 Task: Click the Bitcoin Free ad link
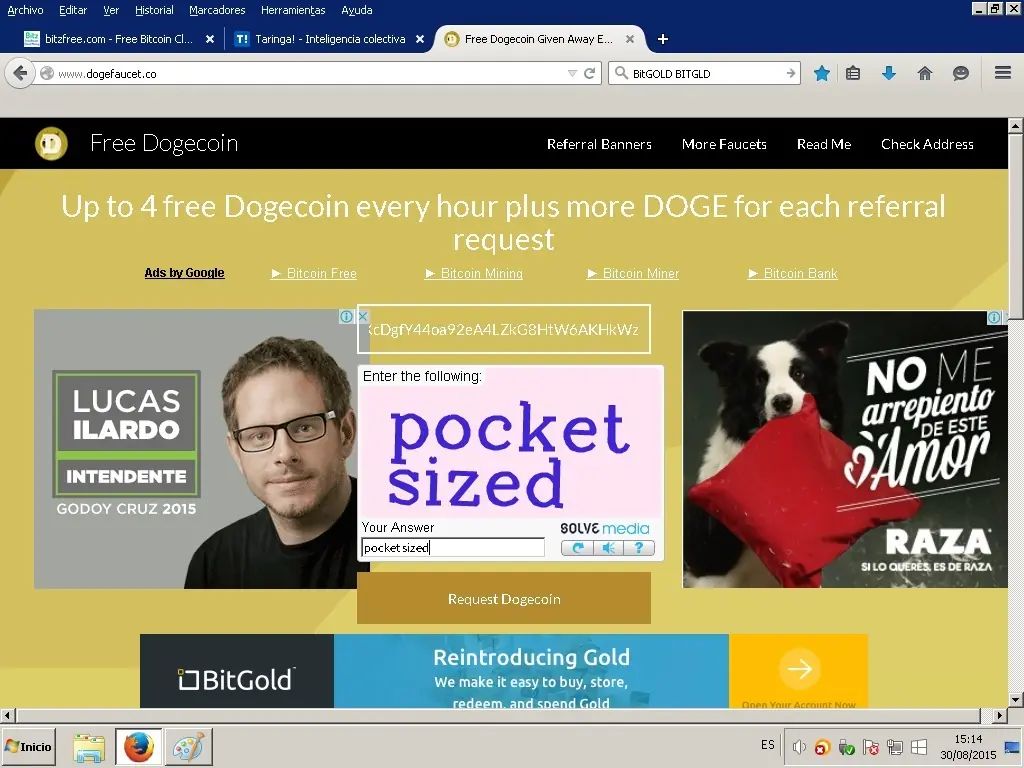314,274
